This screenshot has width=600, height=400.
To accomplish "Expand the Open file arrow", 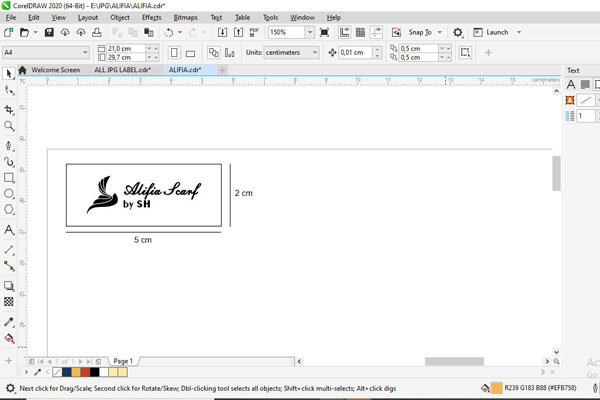I will 35,32.
